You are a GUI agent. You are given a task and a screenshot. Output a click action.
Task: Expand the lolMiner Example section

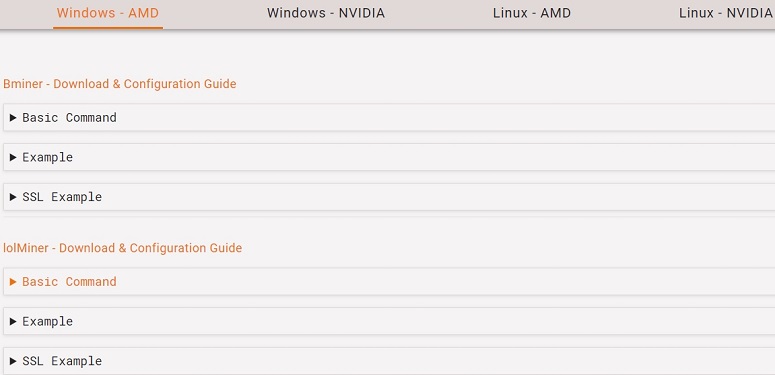point(389,321)
